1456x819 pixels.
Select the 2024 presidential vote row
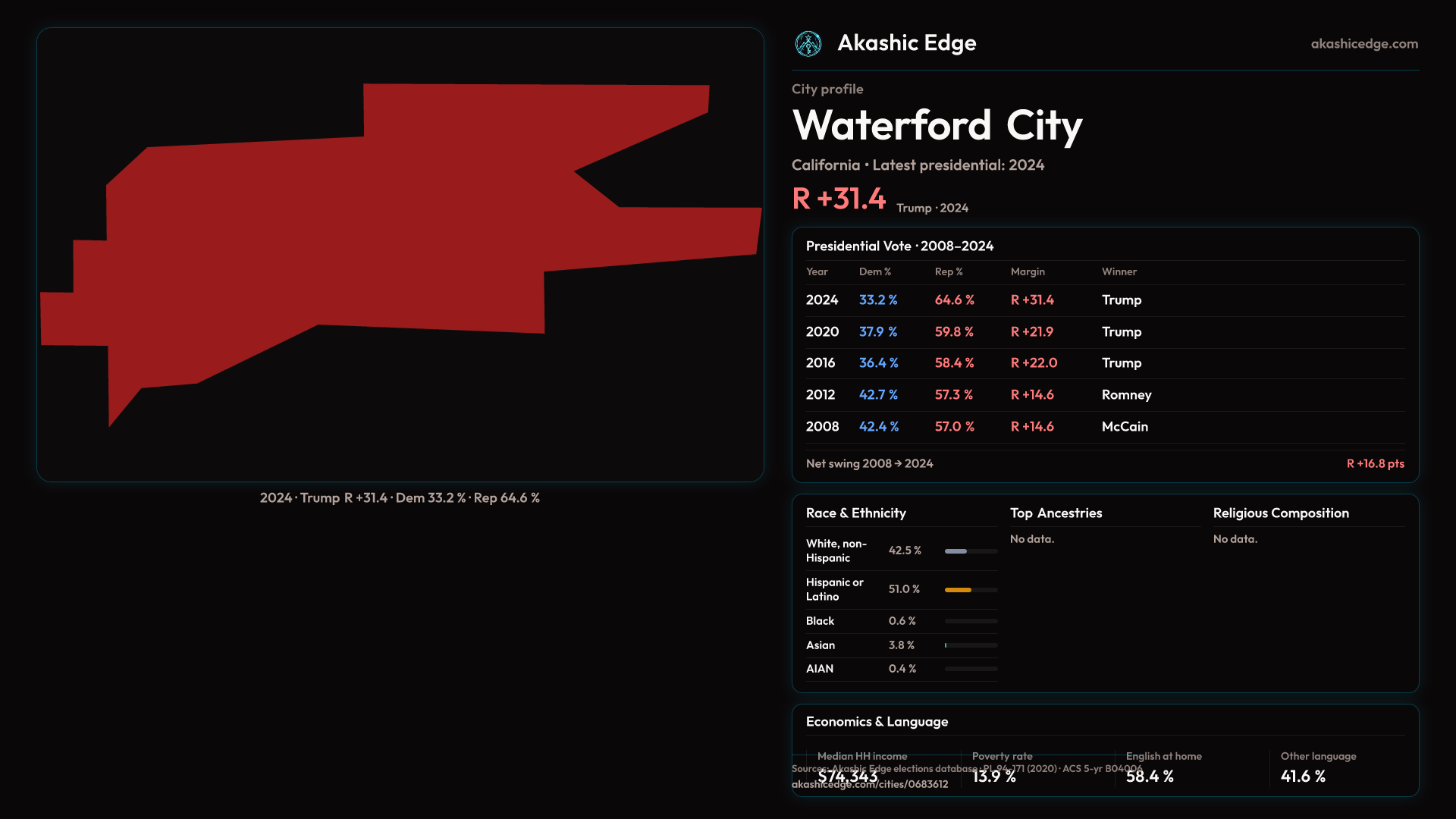pos(1104,300)
